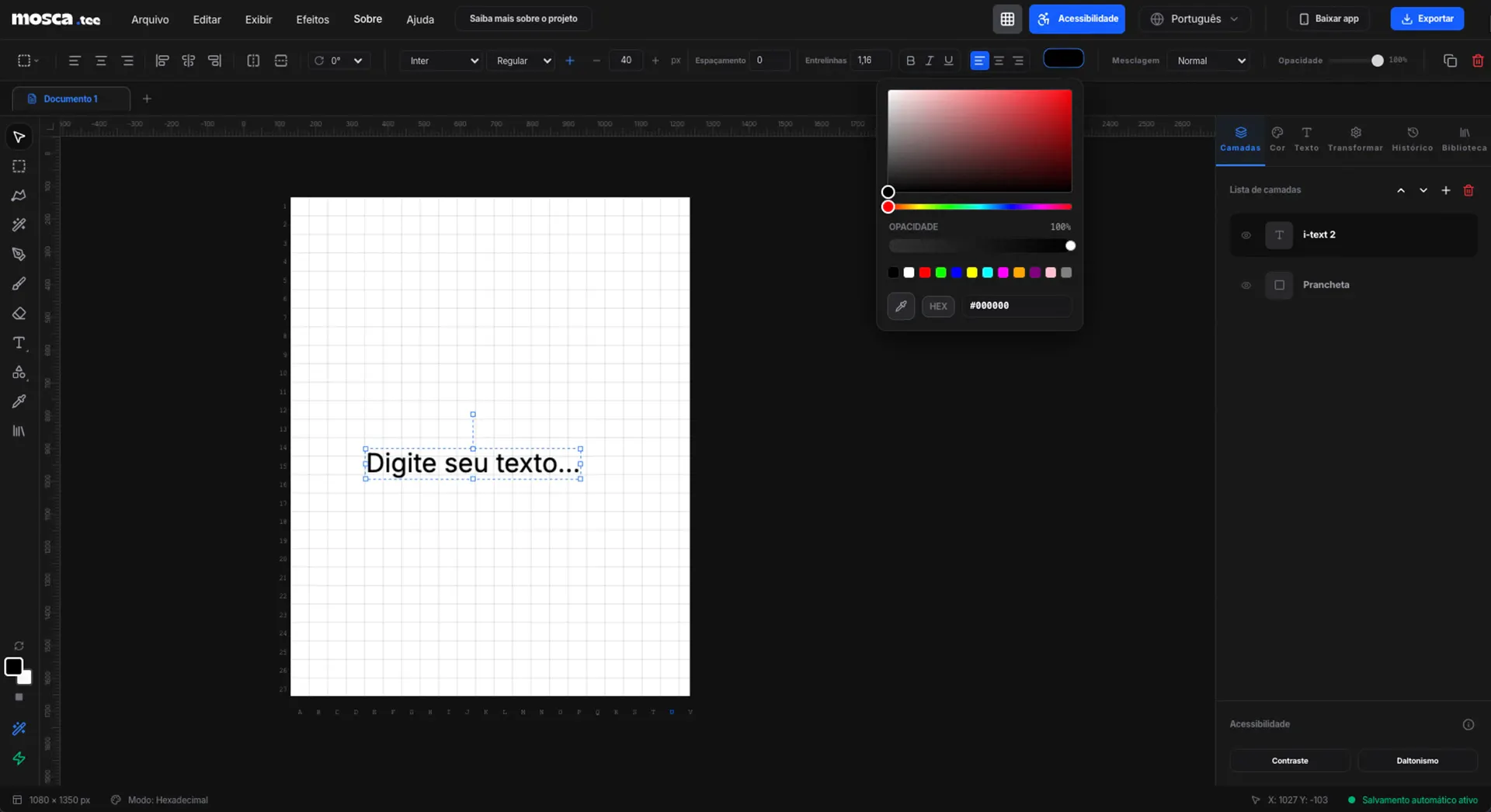Switch to the Transformar panel tab

coord(1355,139)
